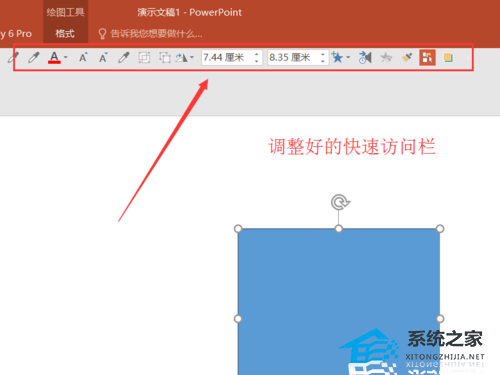Viewport: 500px width, 375px height.
Task: Click the top-right resize handle of the rectangle
Action: pyautogui.click(x=440, y=229)
